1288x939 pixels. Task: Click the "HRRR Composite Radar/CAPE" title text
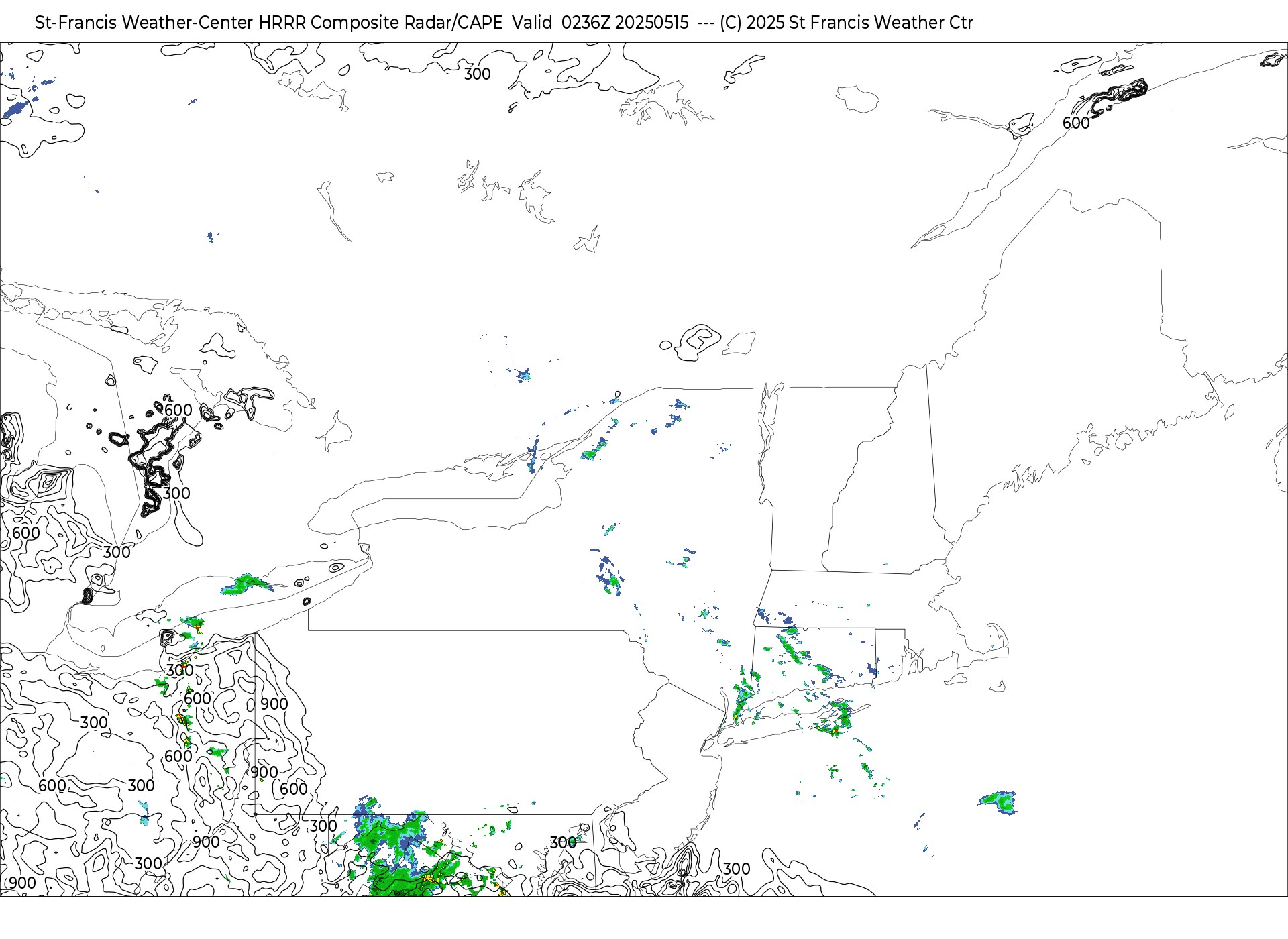380,23
